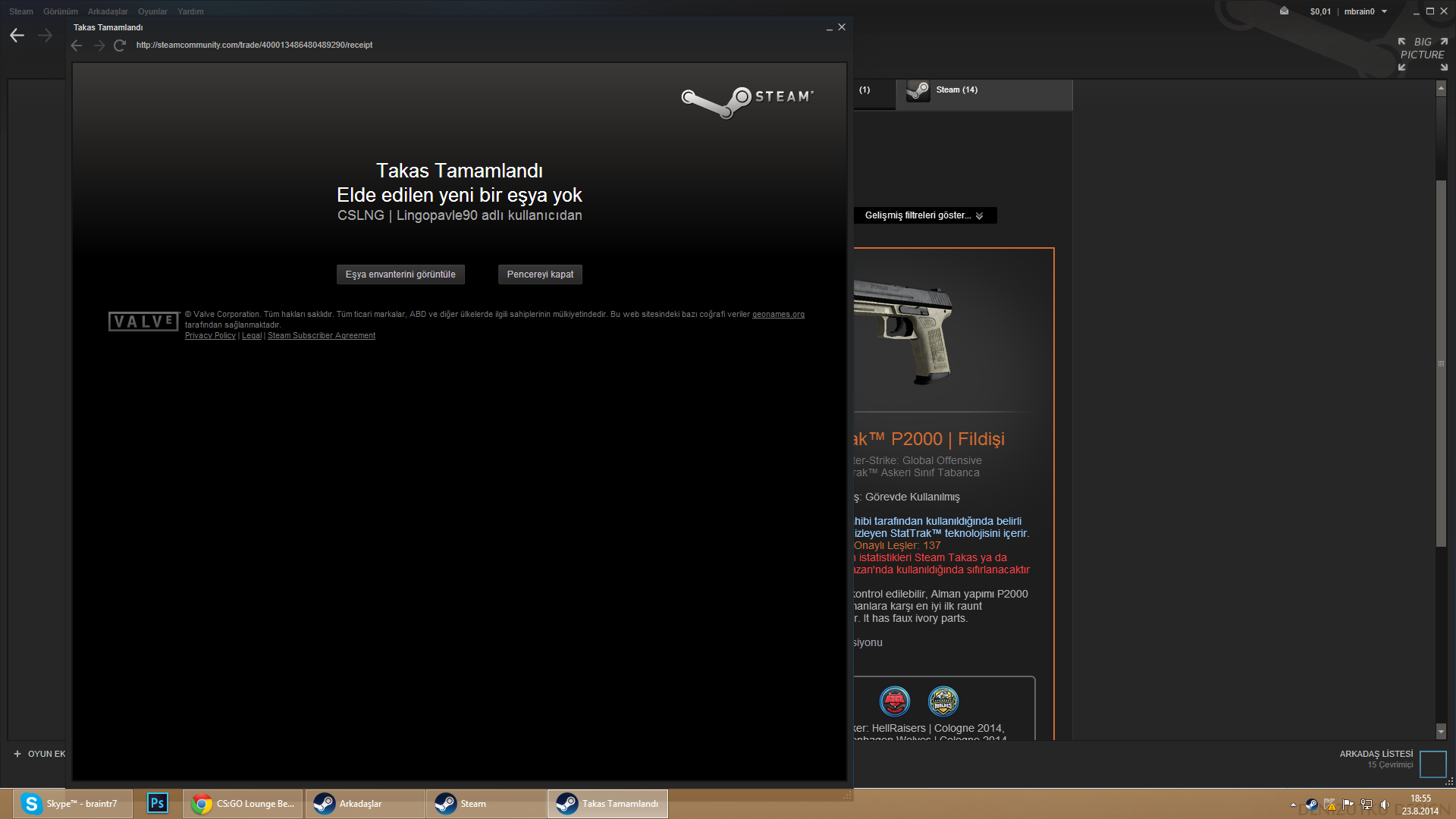The height and width of the screenshot is (819, 1456).
Task: Click the P2000 weapon image
Action: tap(904, 331)
